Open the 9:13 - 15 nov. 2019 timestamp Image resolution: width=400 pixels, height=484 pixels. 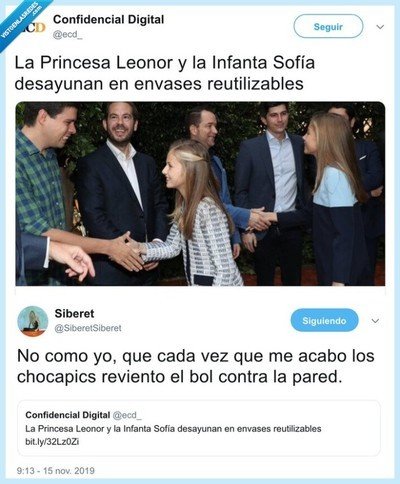tap(56, 471)
